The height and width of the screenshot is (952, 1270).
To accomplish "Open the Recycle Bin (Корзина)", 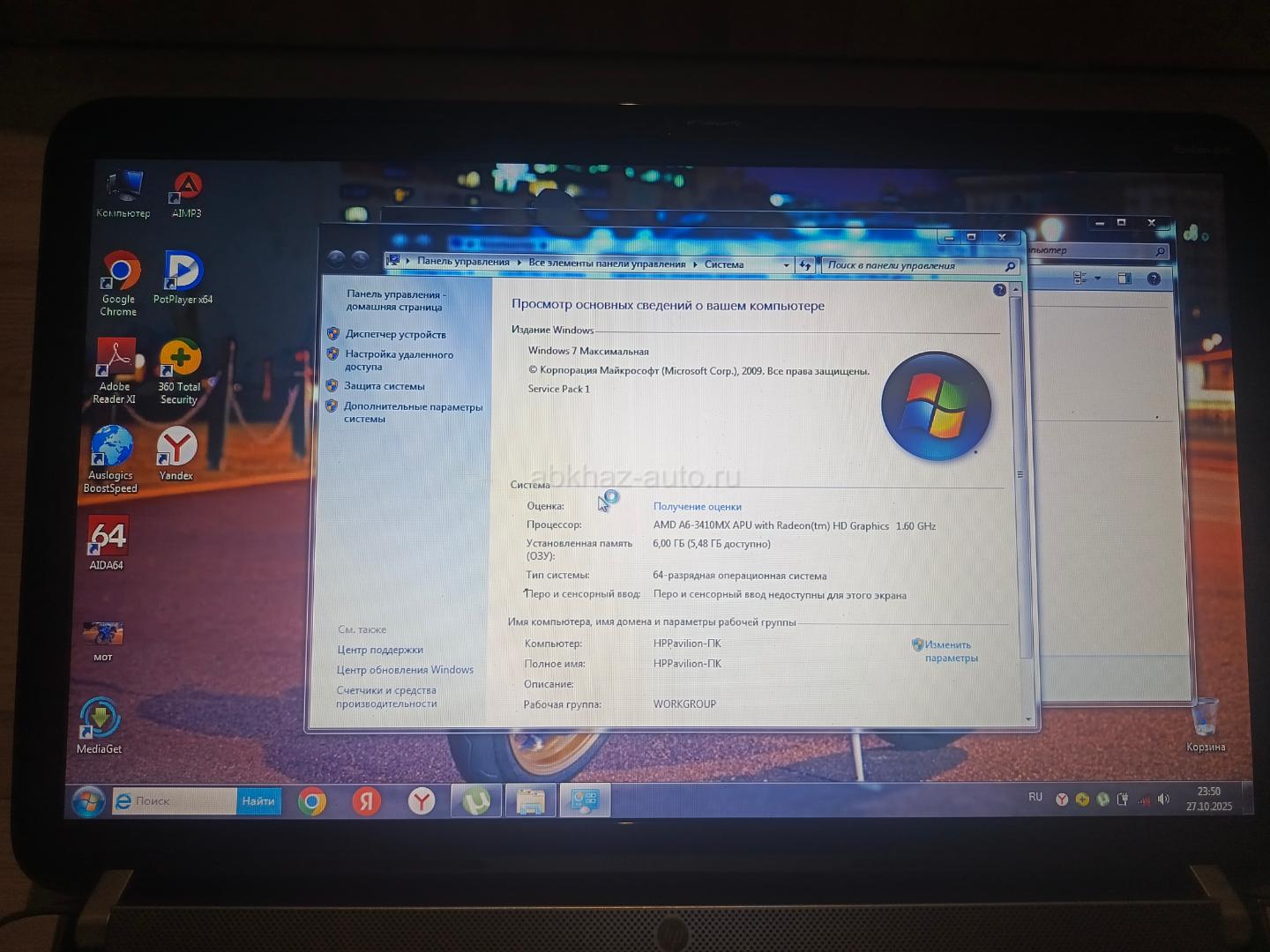I will click(1205, 718).
